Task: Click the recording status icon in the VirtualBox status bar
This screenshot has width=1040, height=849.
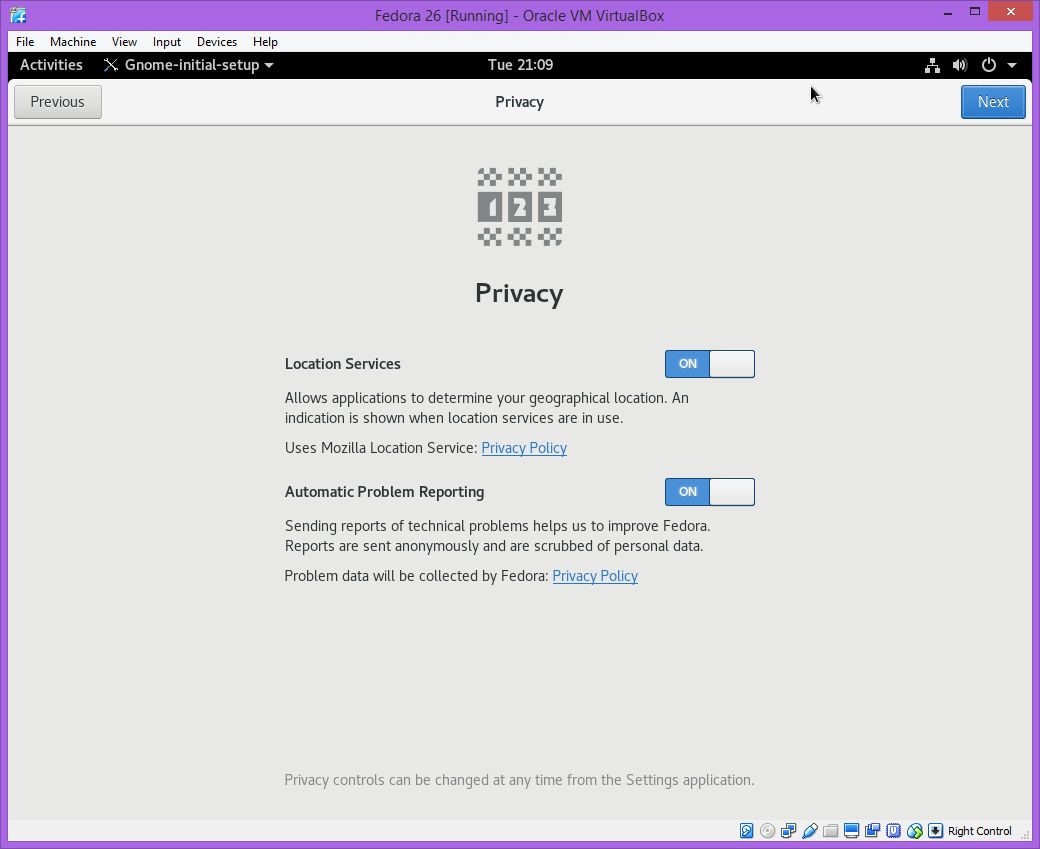Action: [x=872, y=830]
